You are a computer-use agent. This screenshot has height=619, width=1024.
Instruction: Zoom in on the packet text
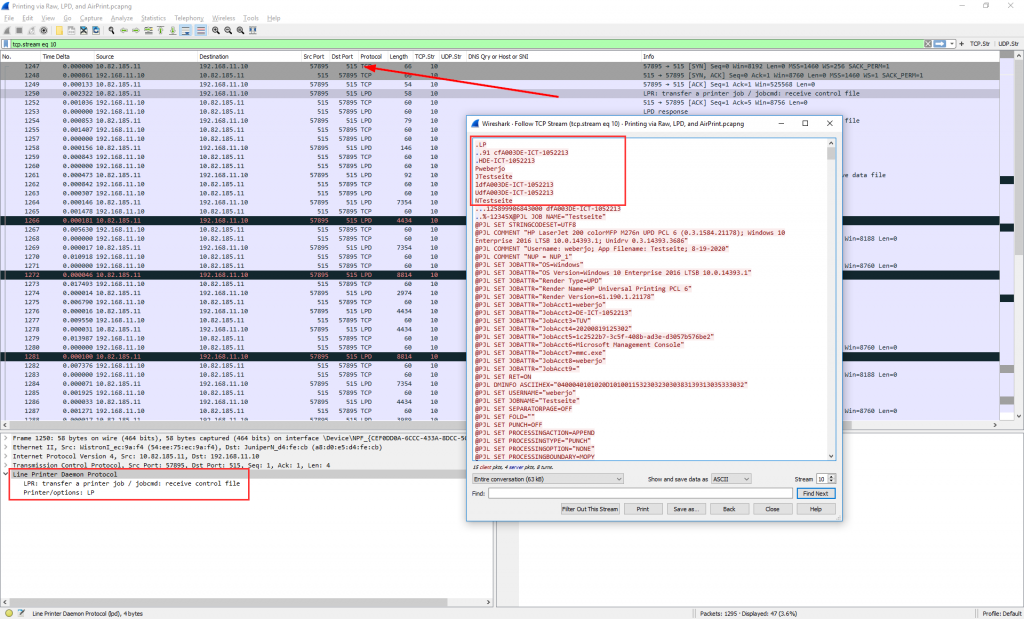216,30
